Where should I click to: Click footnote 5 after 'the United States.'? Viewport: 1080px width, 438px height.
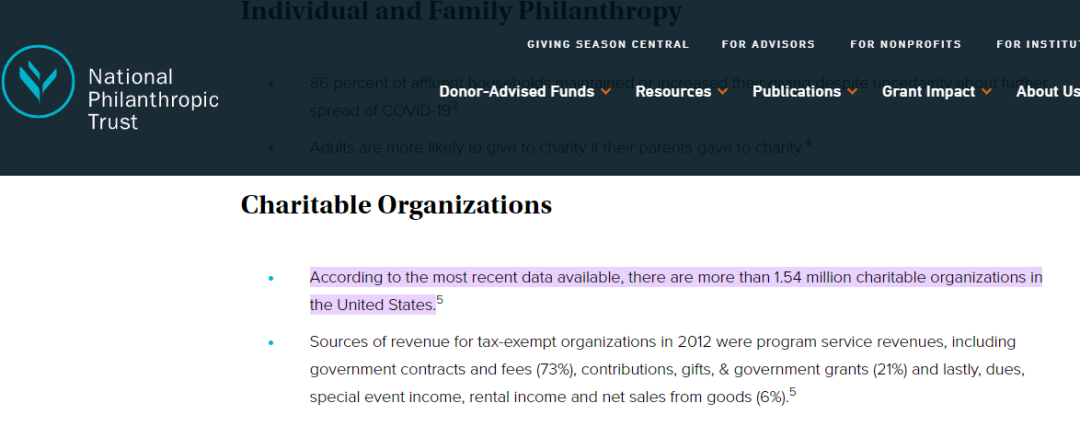[x=440, y=300]
